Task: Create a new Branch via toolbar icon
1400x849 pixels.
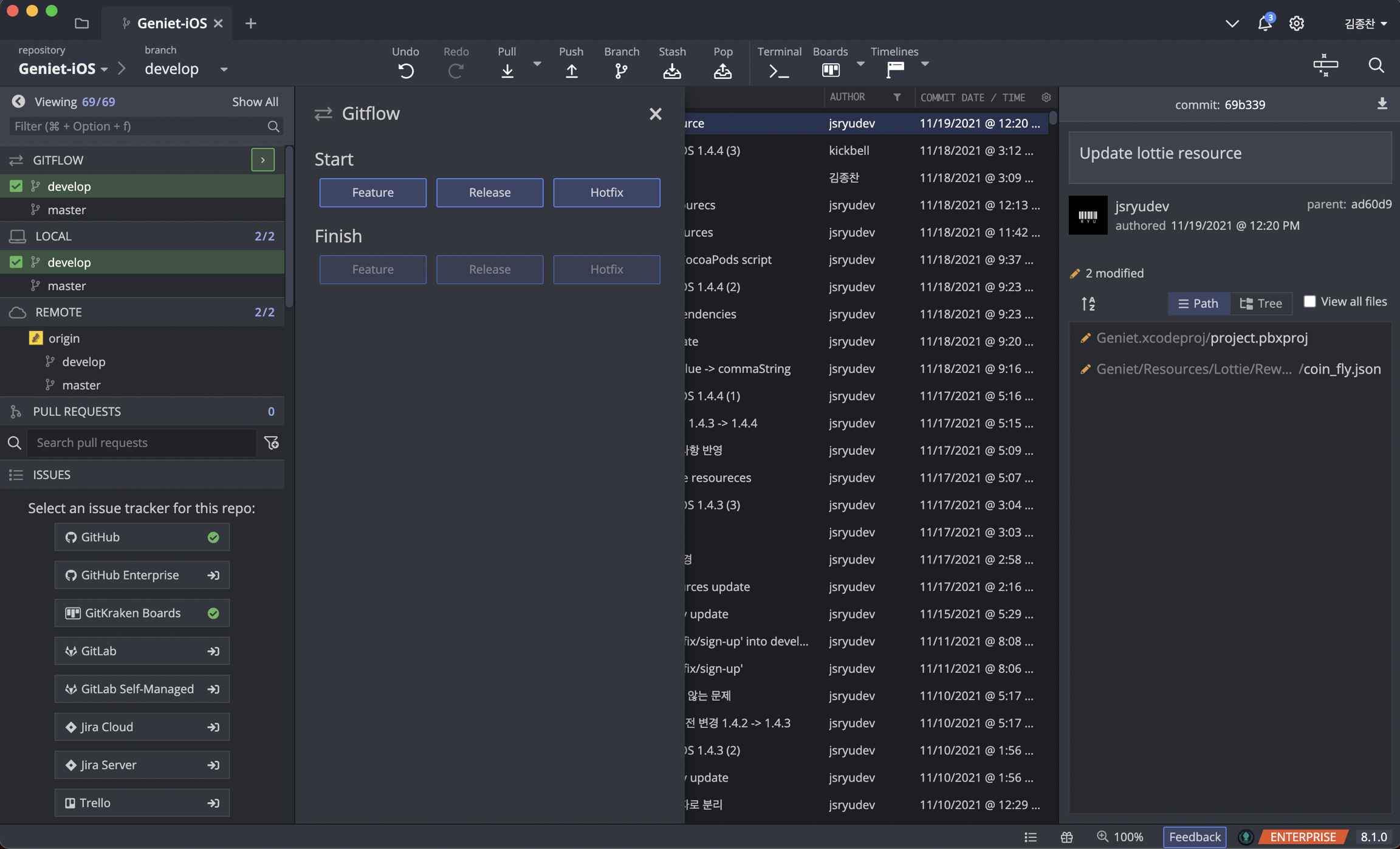Action: point(621,70)
